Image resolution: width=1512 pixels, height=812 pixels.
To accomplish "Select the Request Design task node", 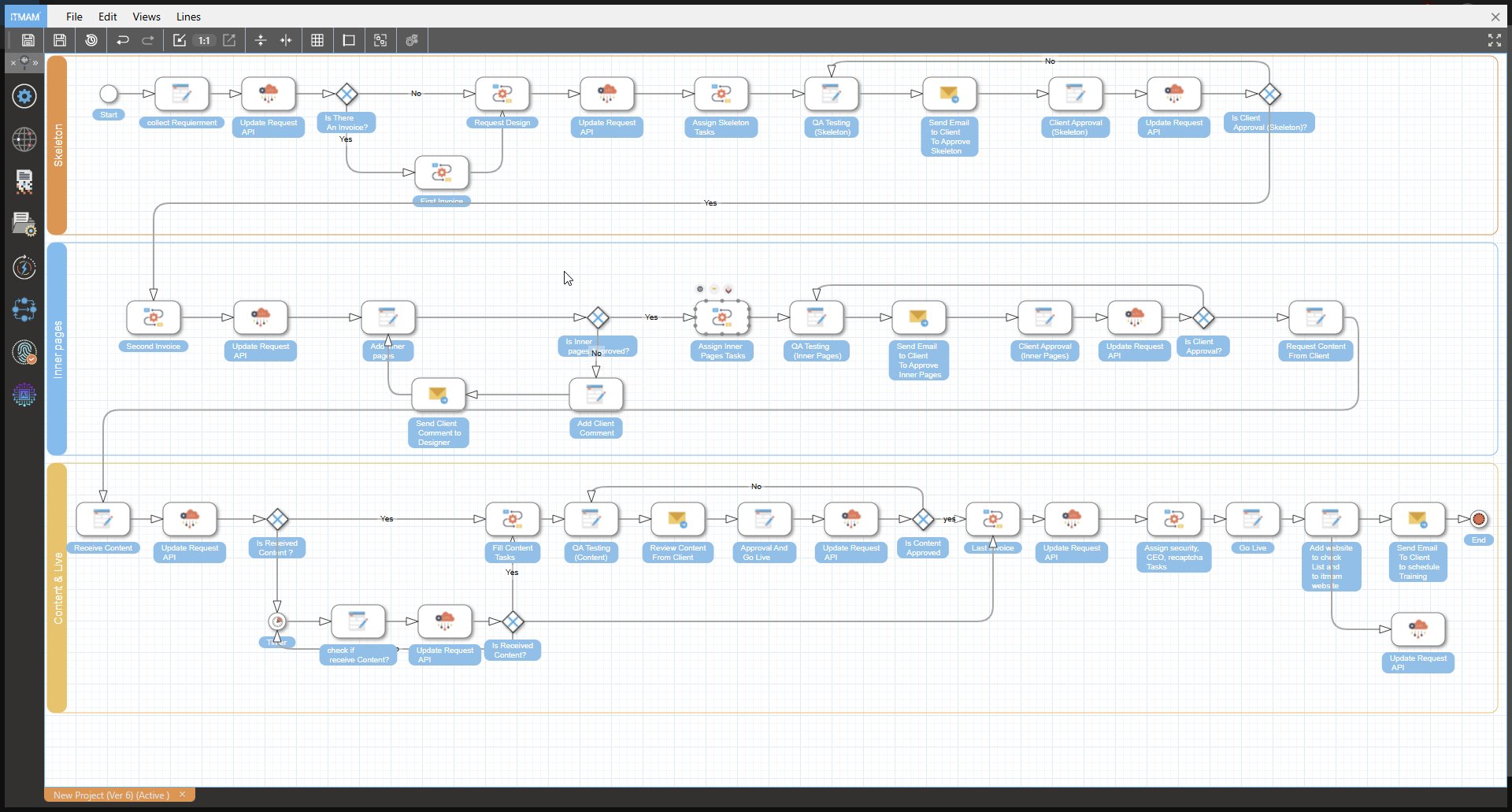I will [x=502, y=94].
